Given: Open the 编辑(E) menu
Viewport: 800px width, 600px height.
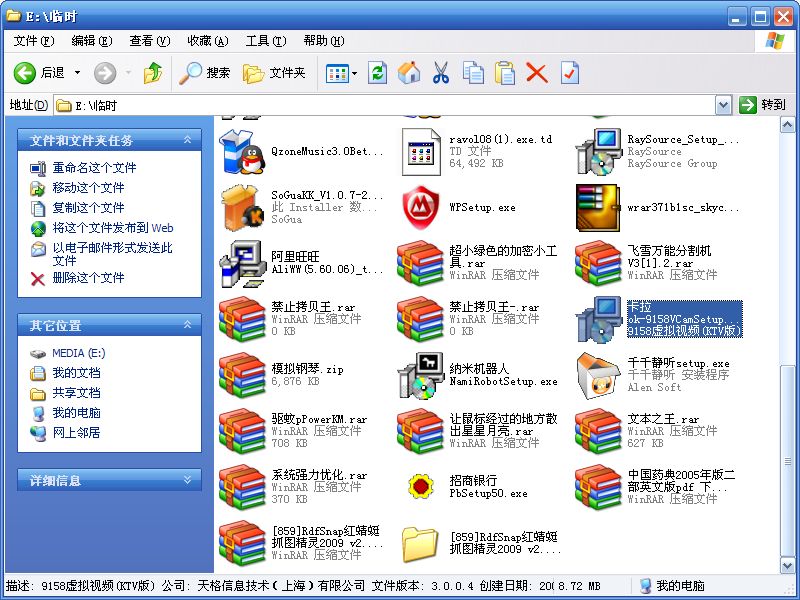Looking at the screenshot, I should pos(92,41).
